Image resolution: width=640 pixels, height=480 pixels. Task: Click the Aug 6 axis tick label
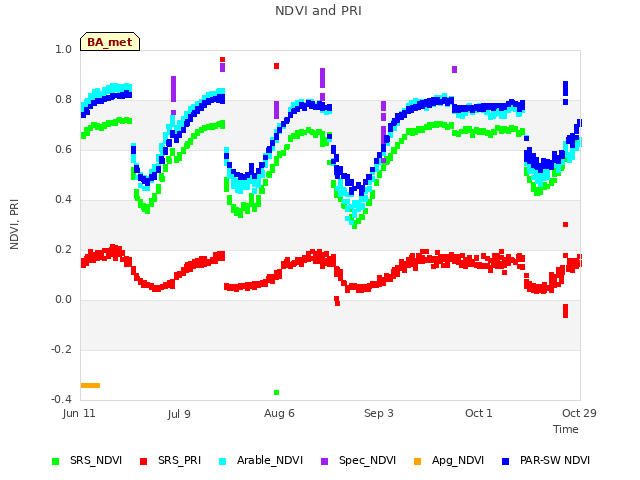[x=279, y=413]
